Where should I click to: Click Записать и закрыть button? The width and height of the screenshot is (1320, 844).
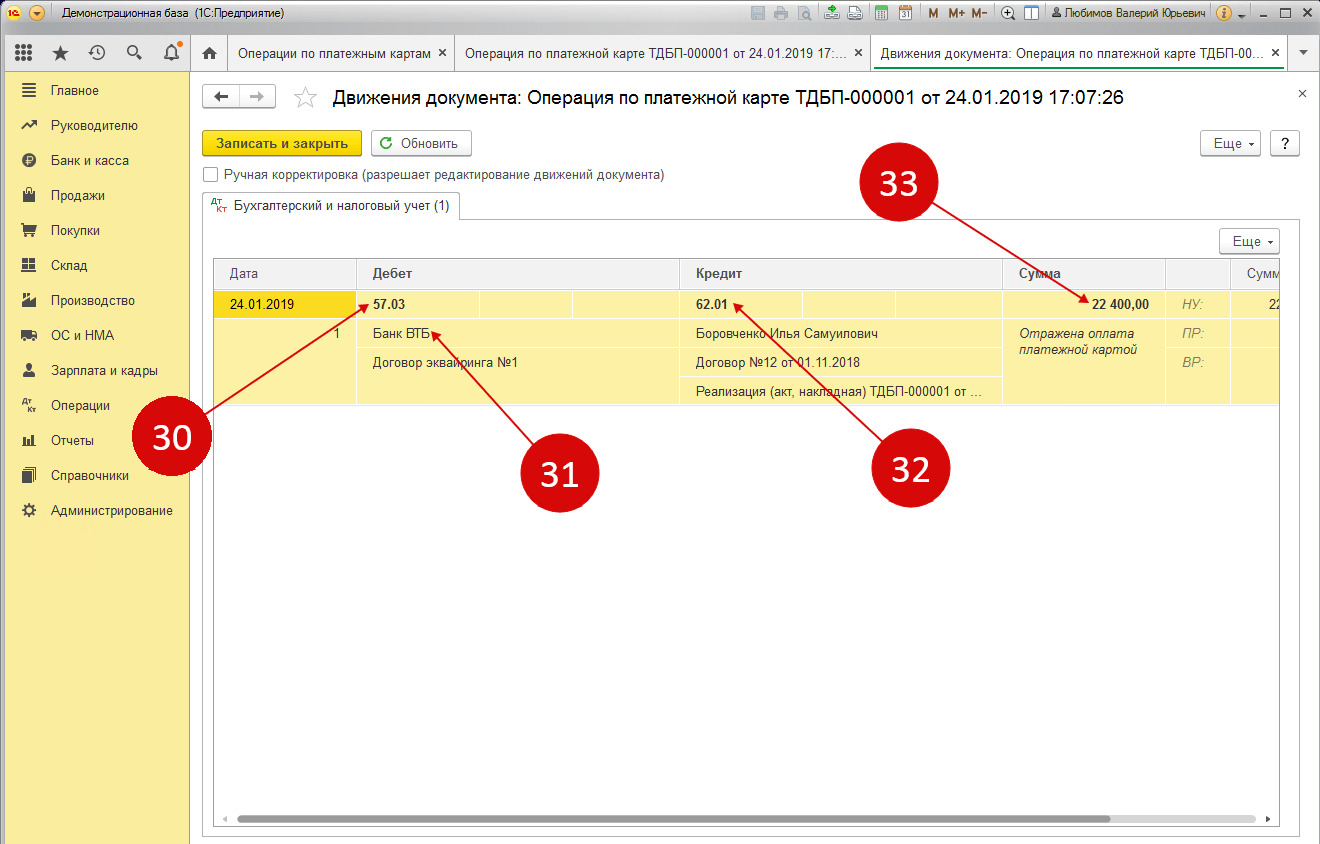point(282,143)
